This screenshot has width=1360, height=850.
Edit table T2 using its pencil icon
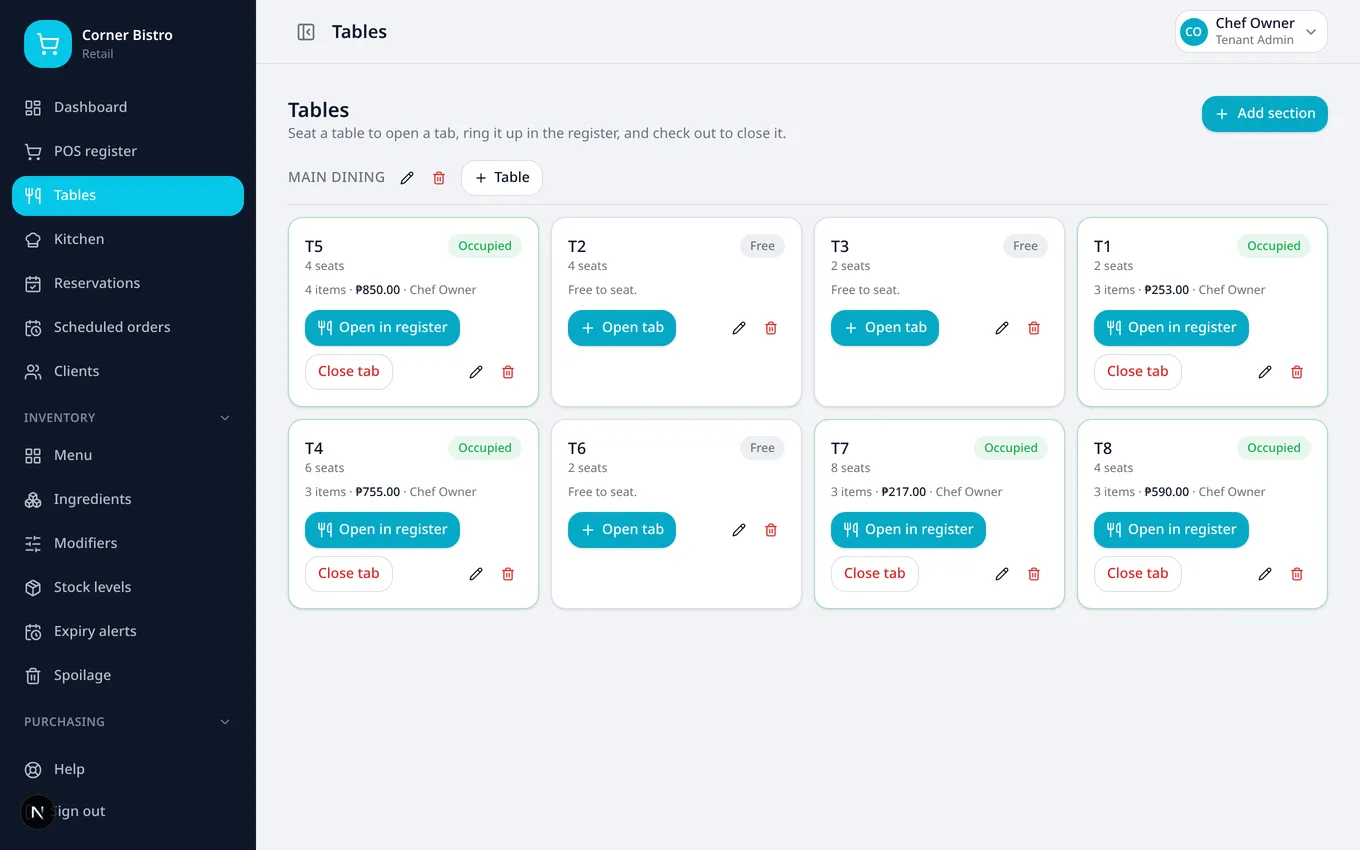click(x=739, y=328)
